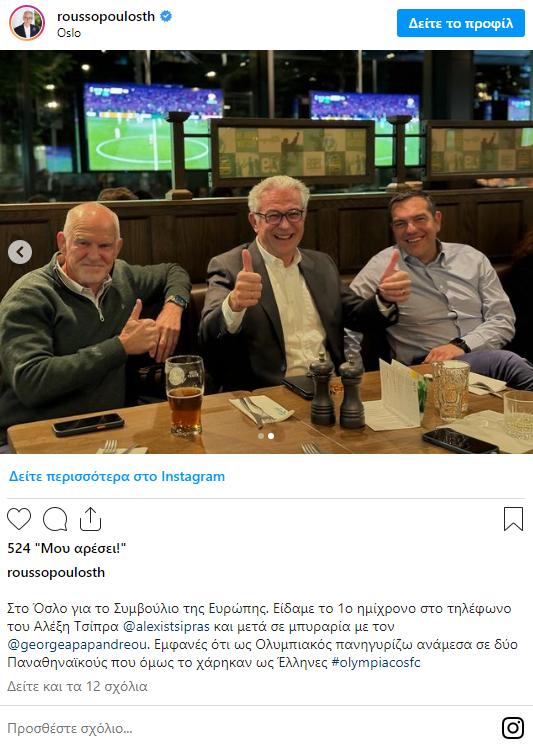533x747 pixels.
Task: Open the @georgeapapandreou mention
Action: pyautogui.click(x=78, y=645)
